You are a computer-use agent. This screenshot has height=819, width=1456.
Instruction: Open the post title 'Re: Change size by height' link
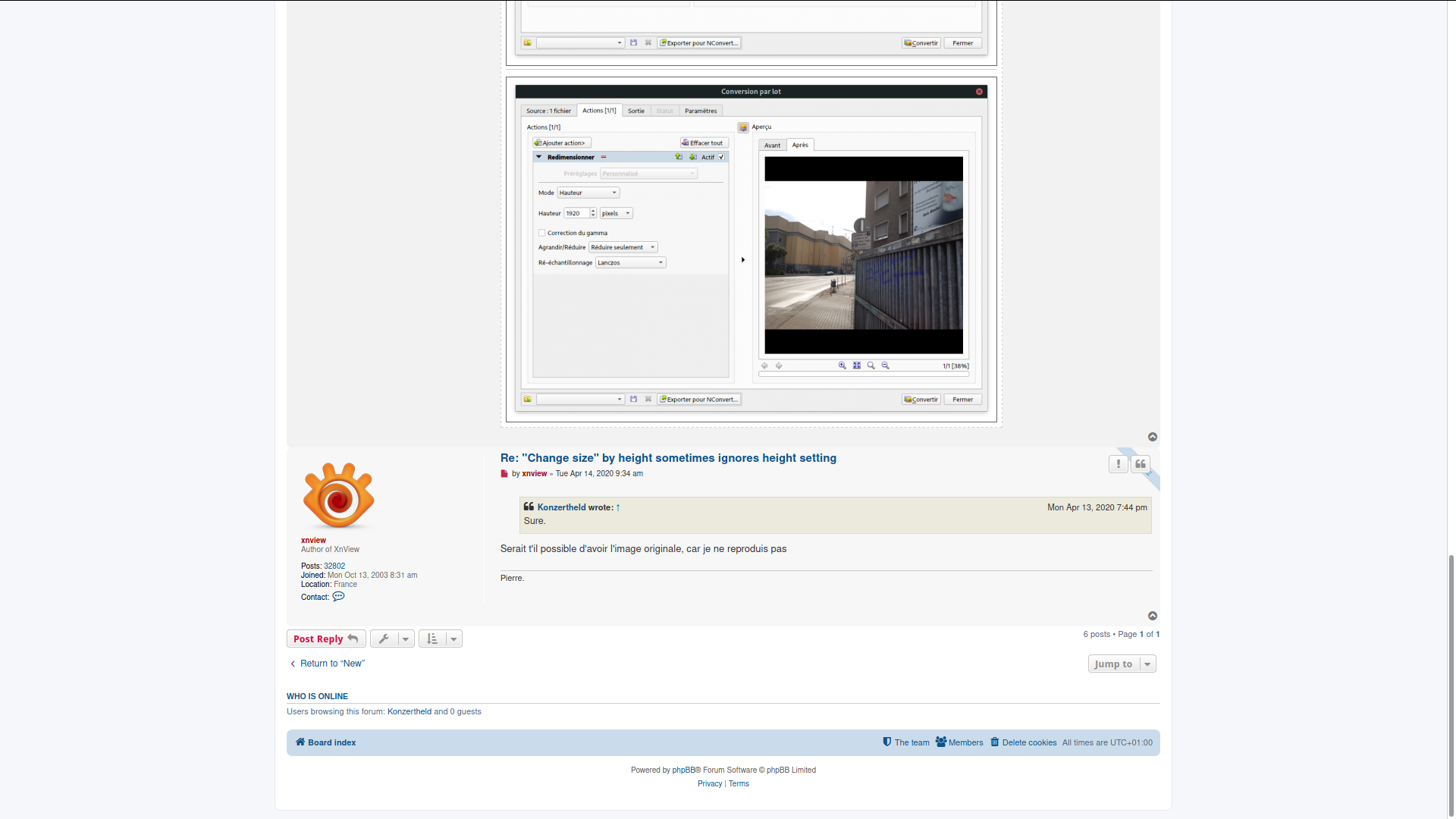[668, 458]
